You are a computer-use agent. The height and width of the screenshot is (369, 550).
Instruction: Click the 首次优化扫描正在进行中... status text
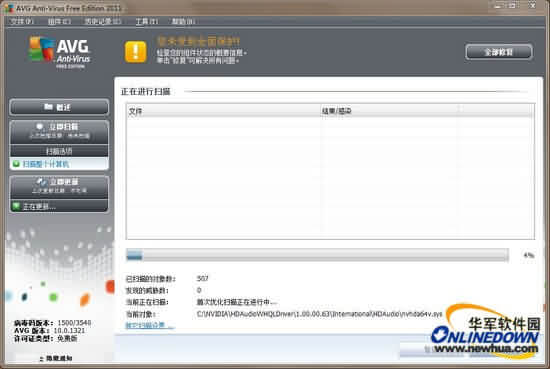pos(236,302)
